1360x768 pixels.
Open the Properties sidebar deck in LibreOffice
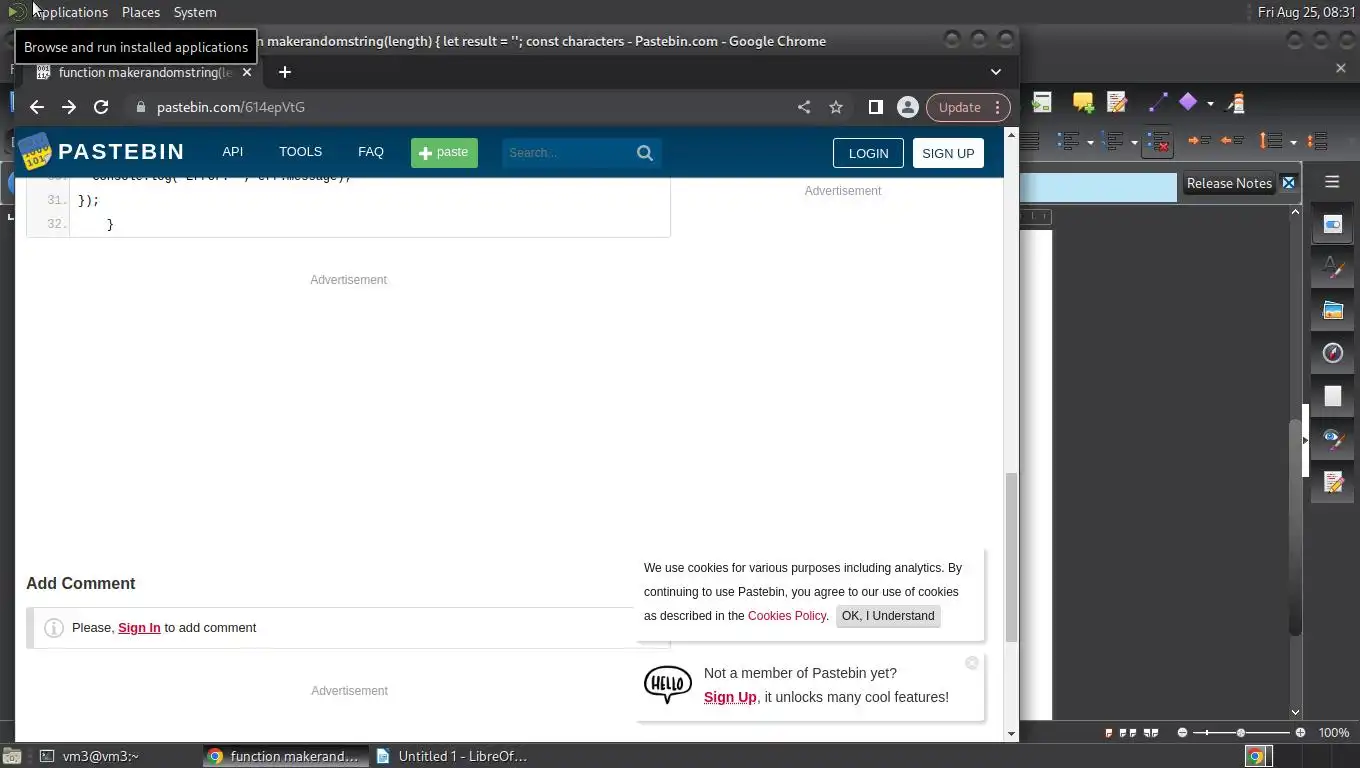(1333, 224)
